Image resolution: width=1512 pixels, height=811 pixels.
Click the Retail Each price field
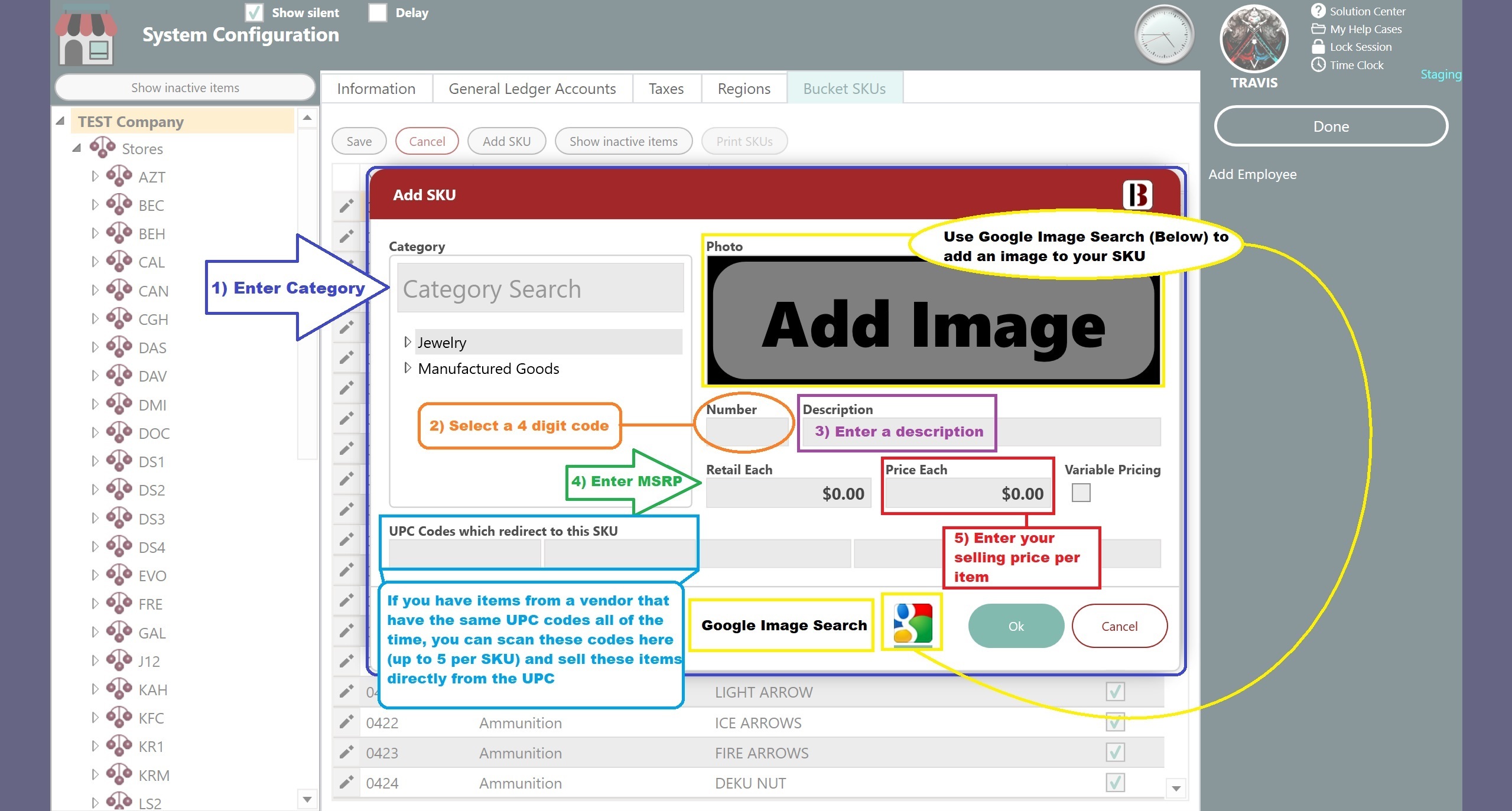[788, 493]
